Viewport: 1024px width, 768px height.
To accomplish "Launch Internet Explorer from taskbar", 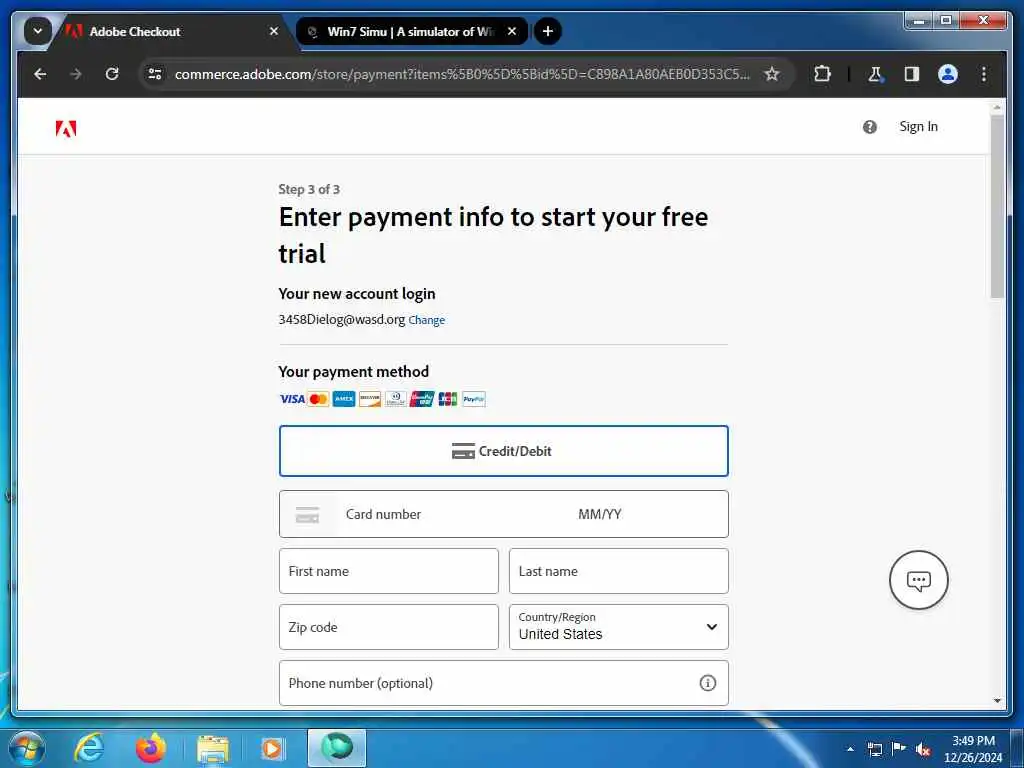I will pos(89,748).
